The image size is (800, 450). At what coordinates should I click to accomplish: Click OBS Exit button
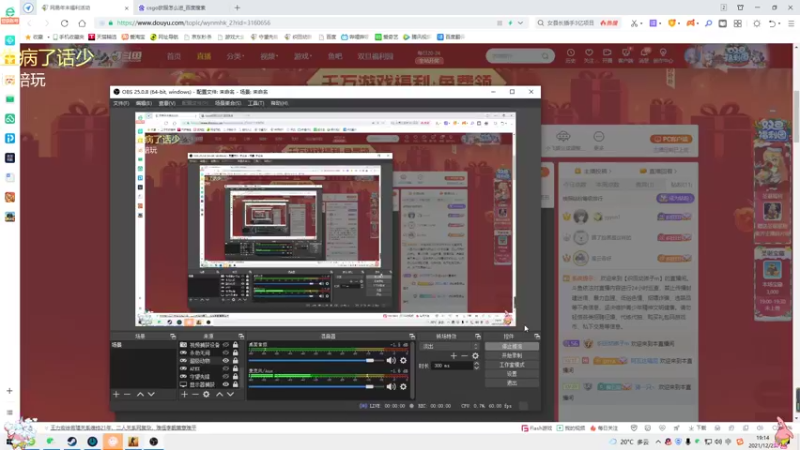point(512,383)
